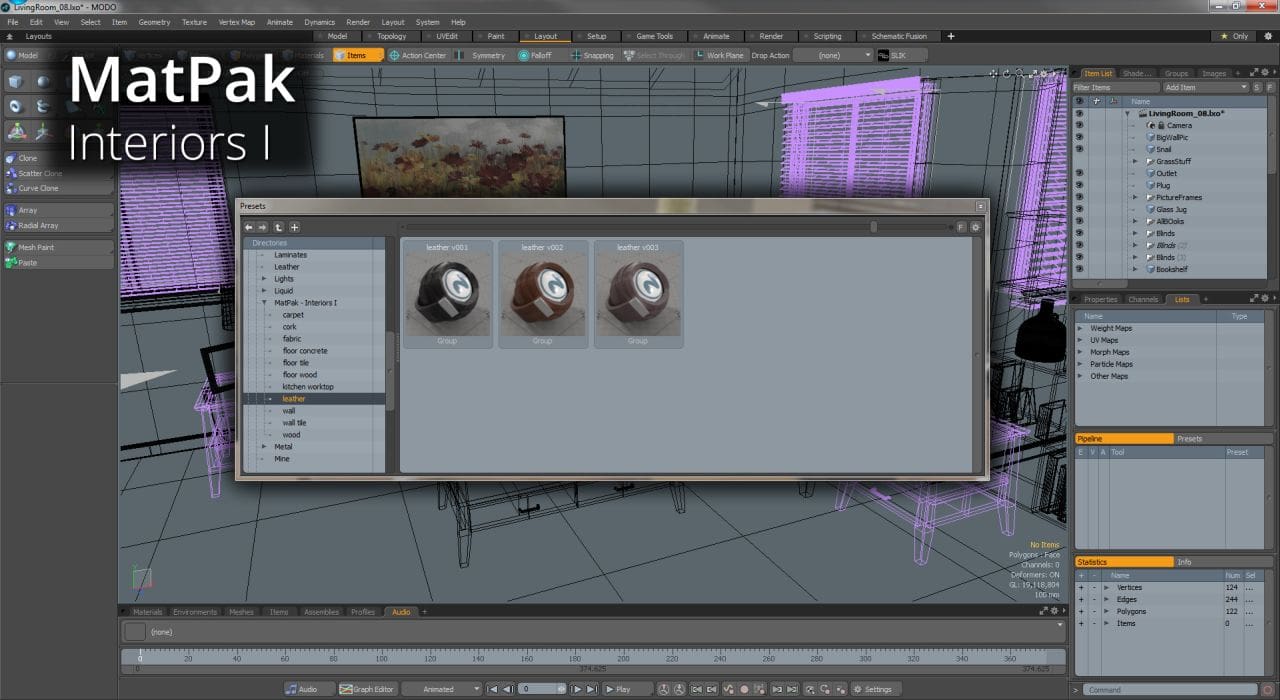Screen dimensions: 1280x700
Task: Toggle visibility of Snail item
Action: click(1079, 149)
